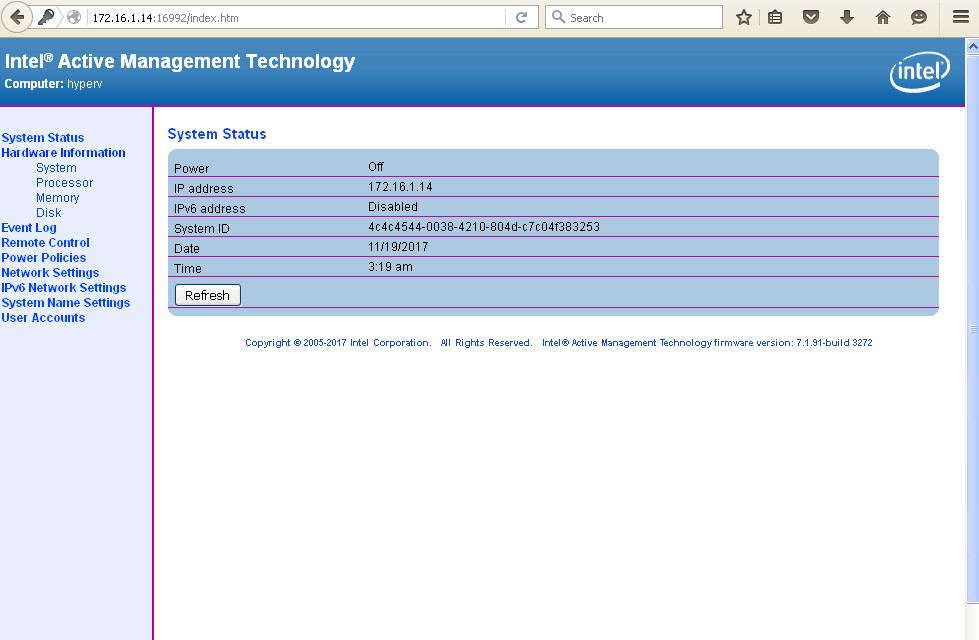
Task: Open the Processor sub-link
Action: coord(64,182)
